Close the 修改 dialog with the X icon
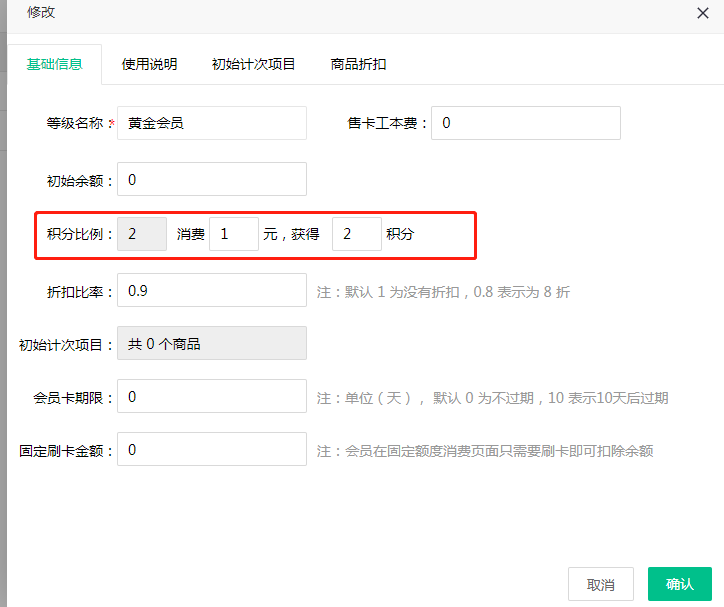Screen dimensions: 724x607 point(702,12)
